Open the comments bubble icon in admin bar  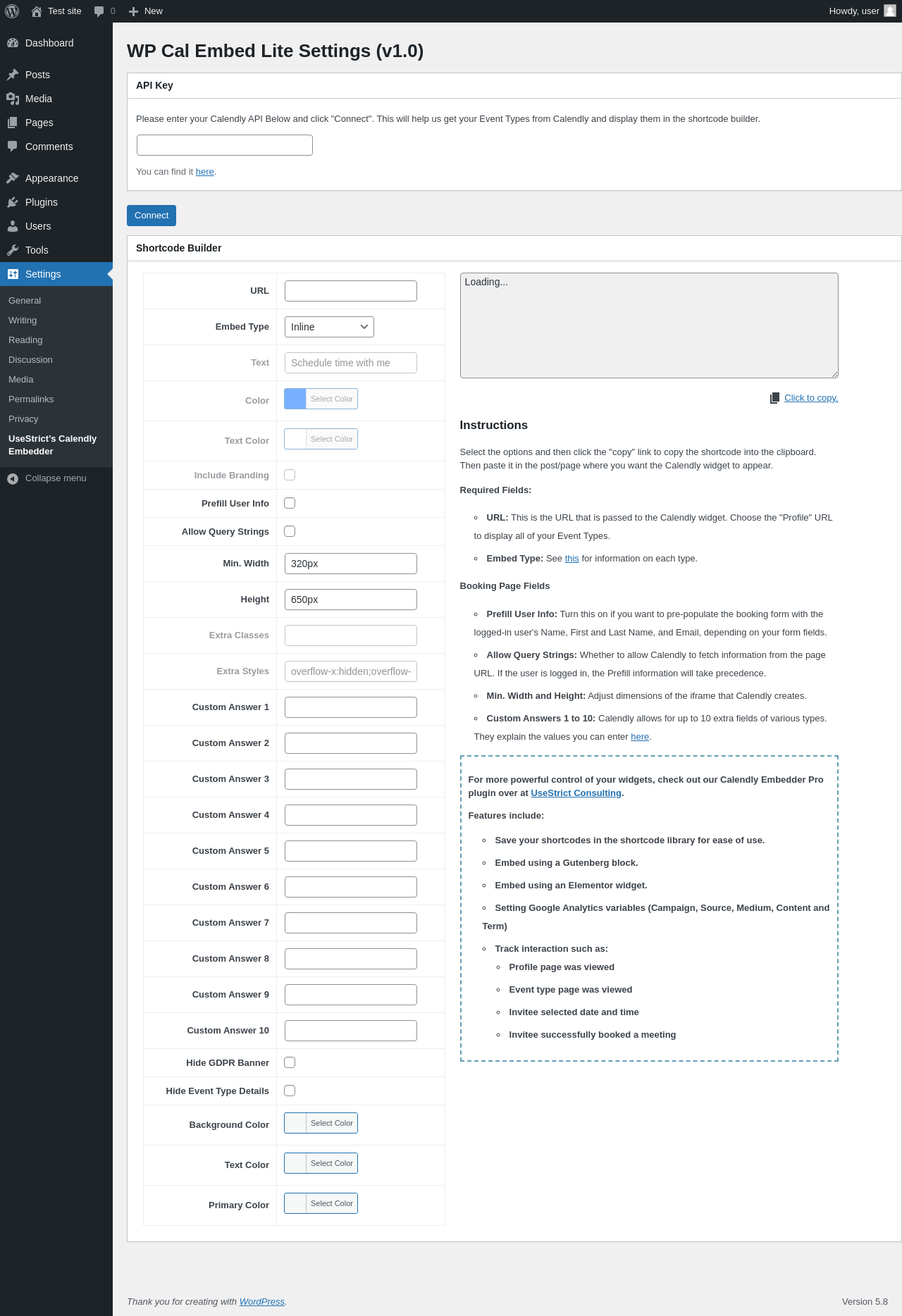tap(99, 11)
